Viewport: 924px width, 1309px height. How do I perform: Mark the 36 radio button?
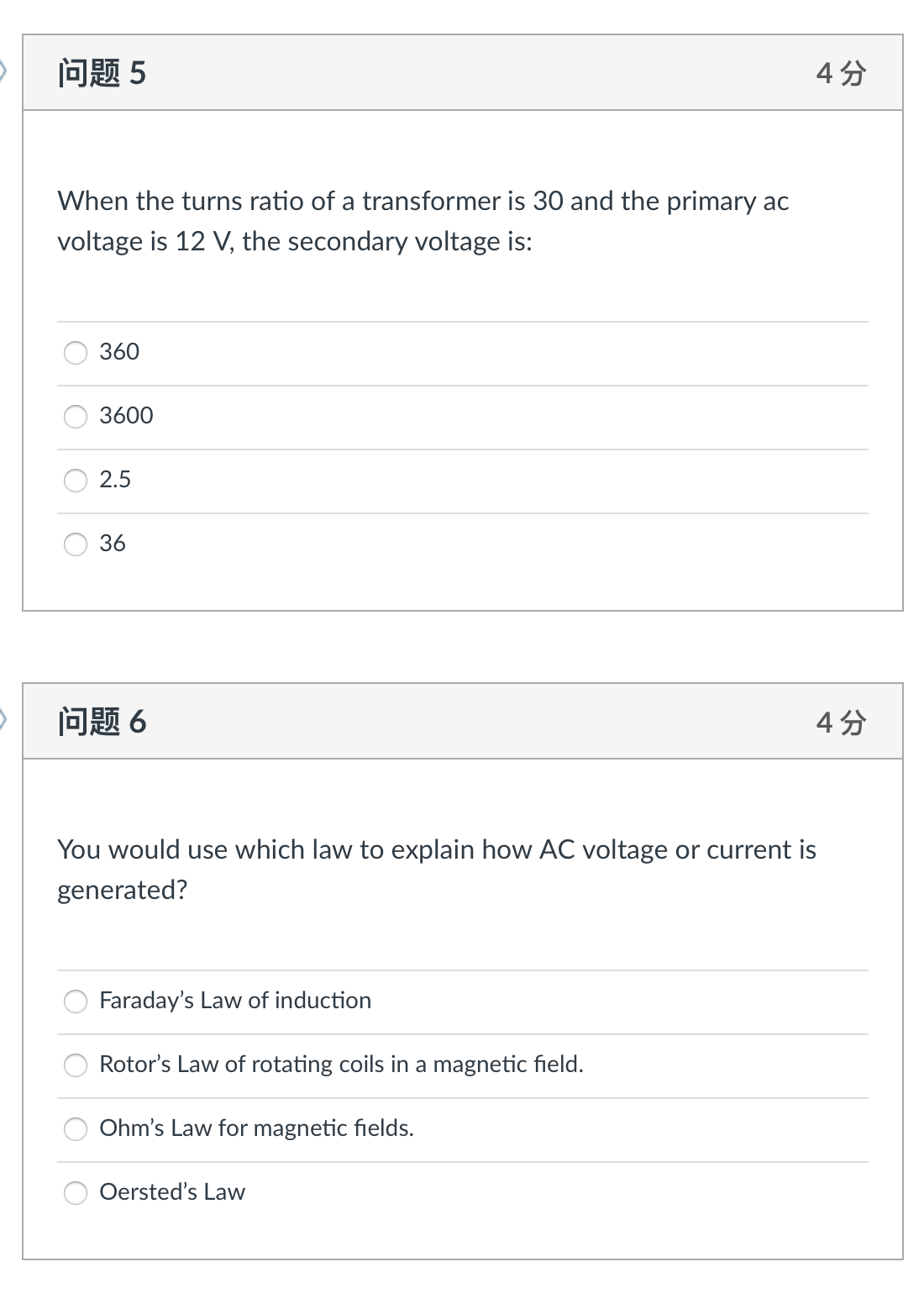tap(76, 544)
